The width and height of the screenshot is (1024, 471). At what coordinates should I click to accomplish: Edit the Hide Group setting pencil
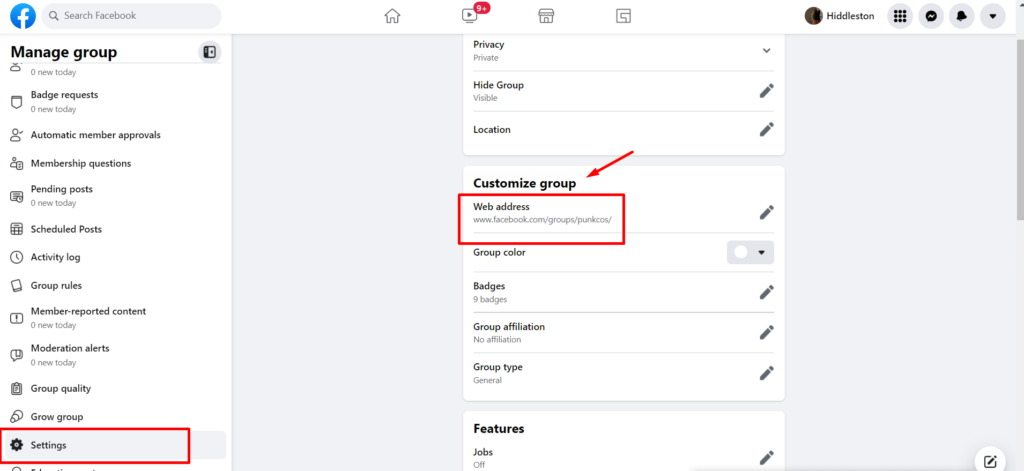coord(767,91)
